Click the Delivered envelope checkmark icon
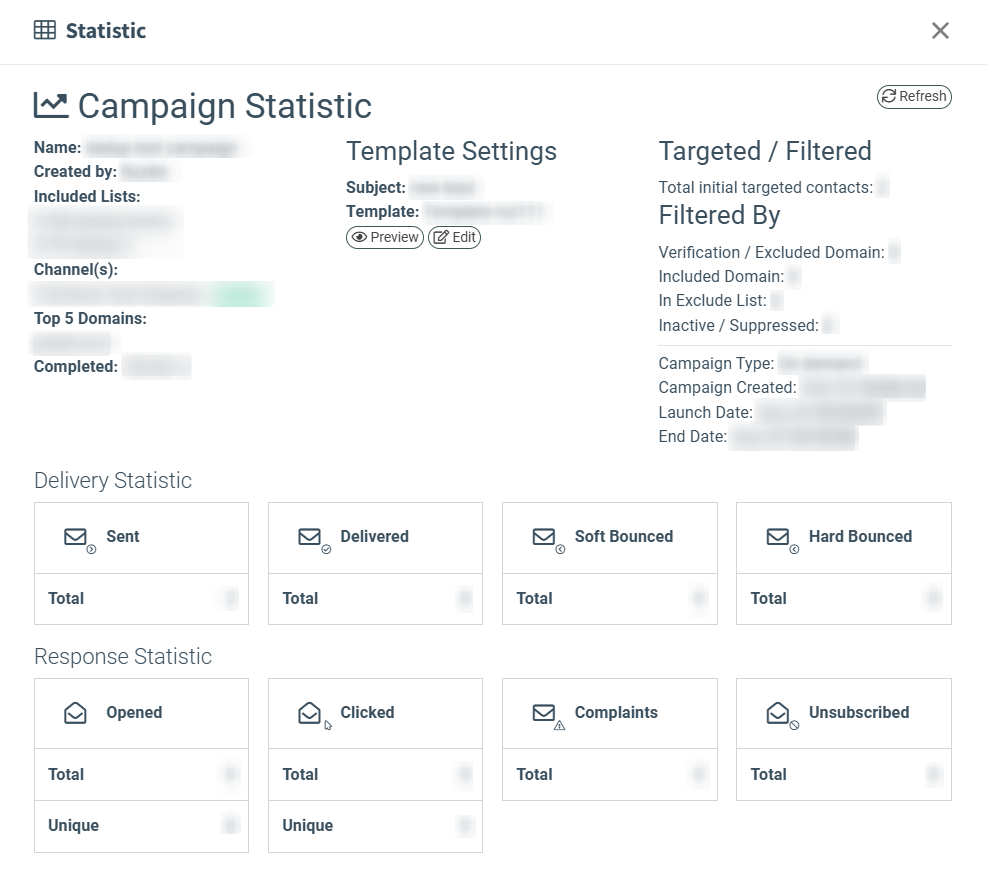987x891 pixels. tap(314, 540)
